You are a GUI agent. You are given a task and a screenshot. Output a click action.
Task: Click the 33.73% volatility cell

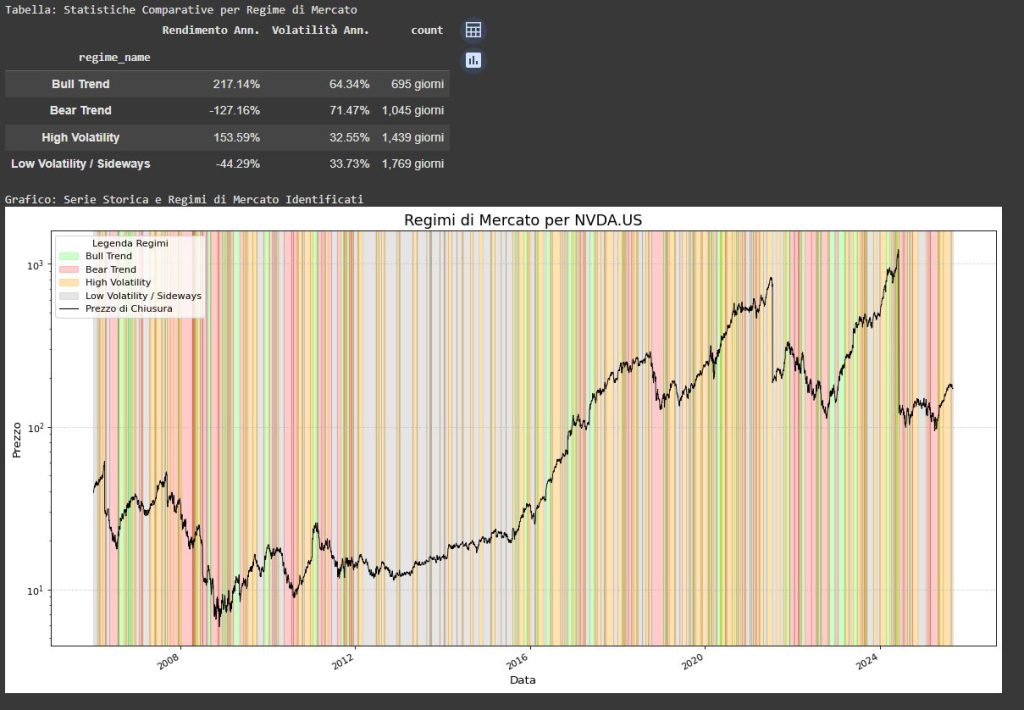349,164
